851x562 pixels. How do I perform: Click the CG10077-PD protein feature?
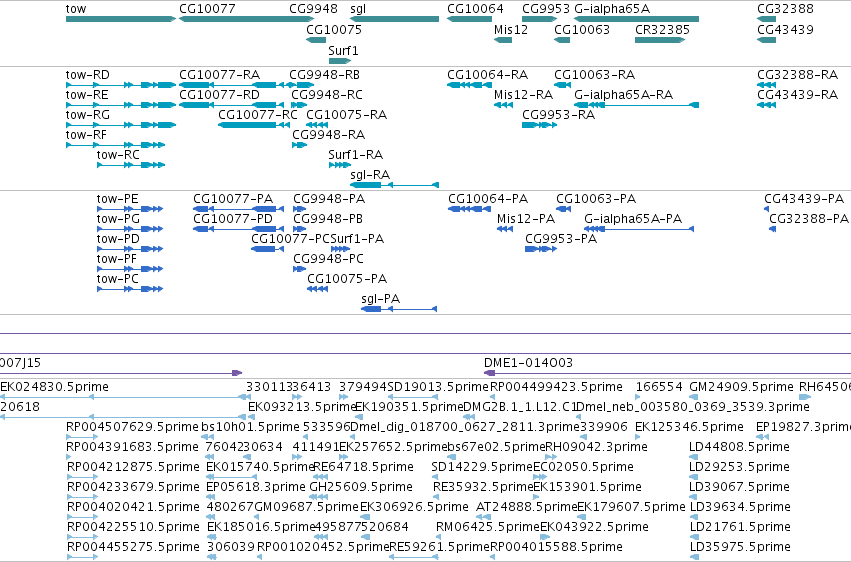coord(238,229)
